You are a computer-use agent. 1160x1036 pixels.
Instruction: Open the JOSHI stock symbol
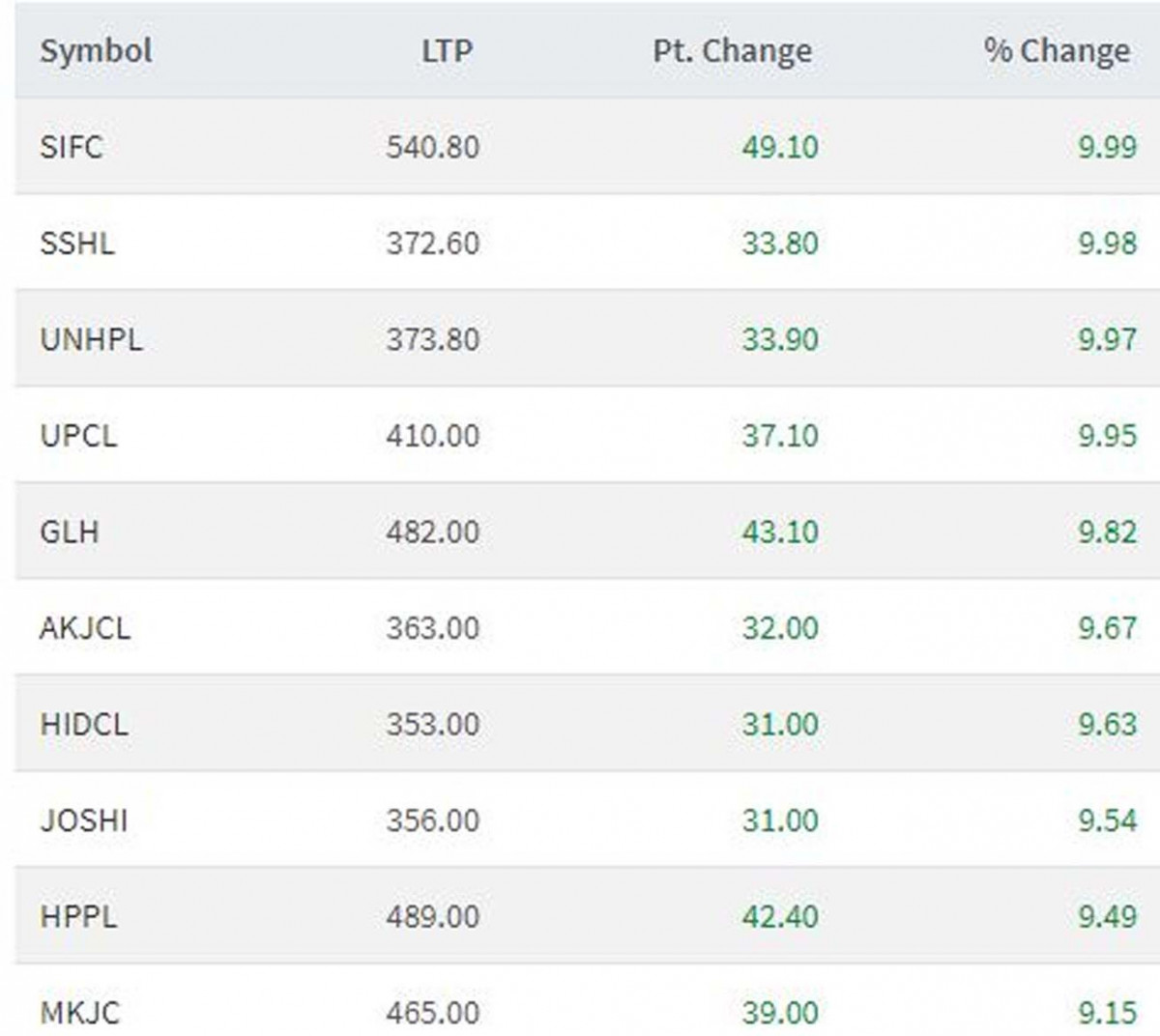pos(83,820)
